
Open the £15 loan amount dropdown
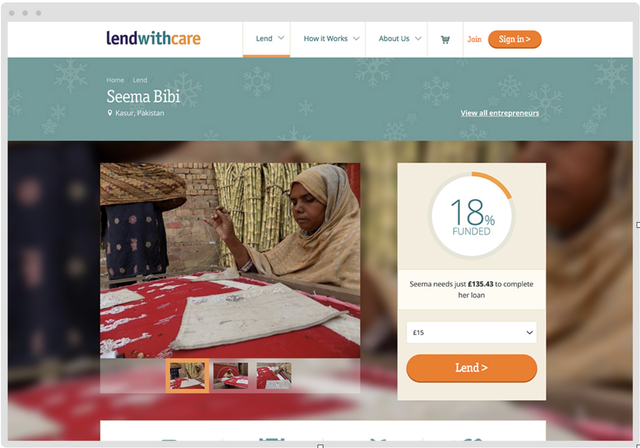point(471,332)
